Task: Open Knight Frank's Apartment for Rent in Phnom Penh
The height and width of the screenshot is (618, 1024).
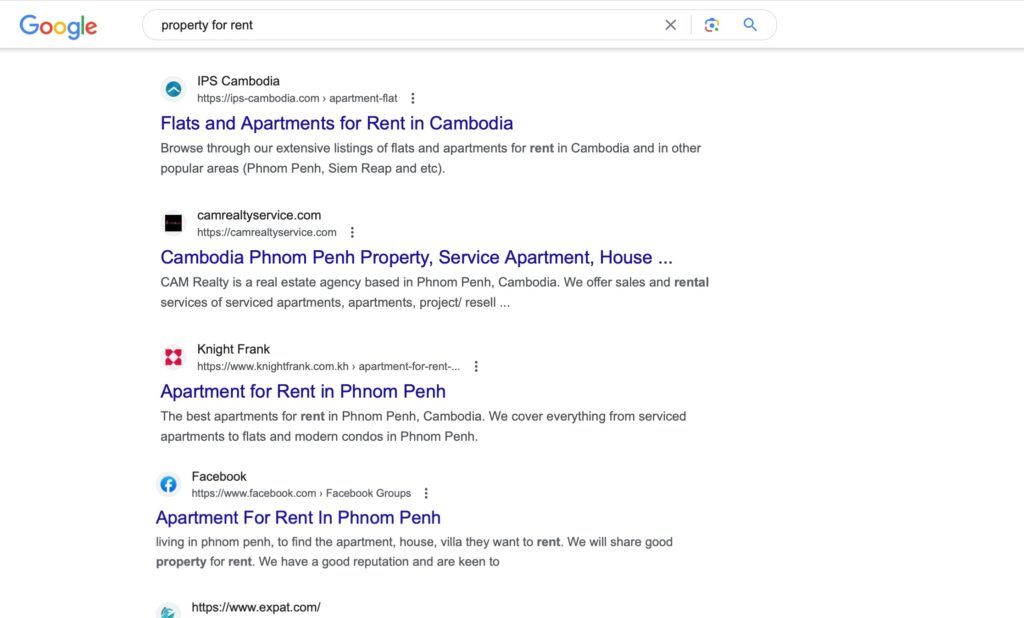Action: [302, 391]
